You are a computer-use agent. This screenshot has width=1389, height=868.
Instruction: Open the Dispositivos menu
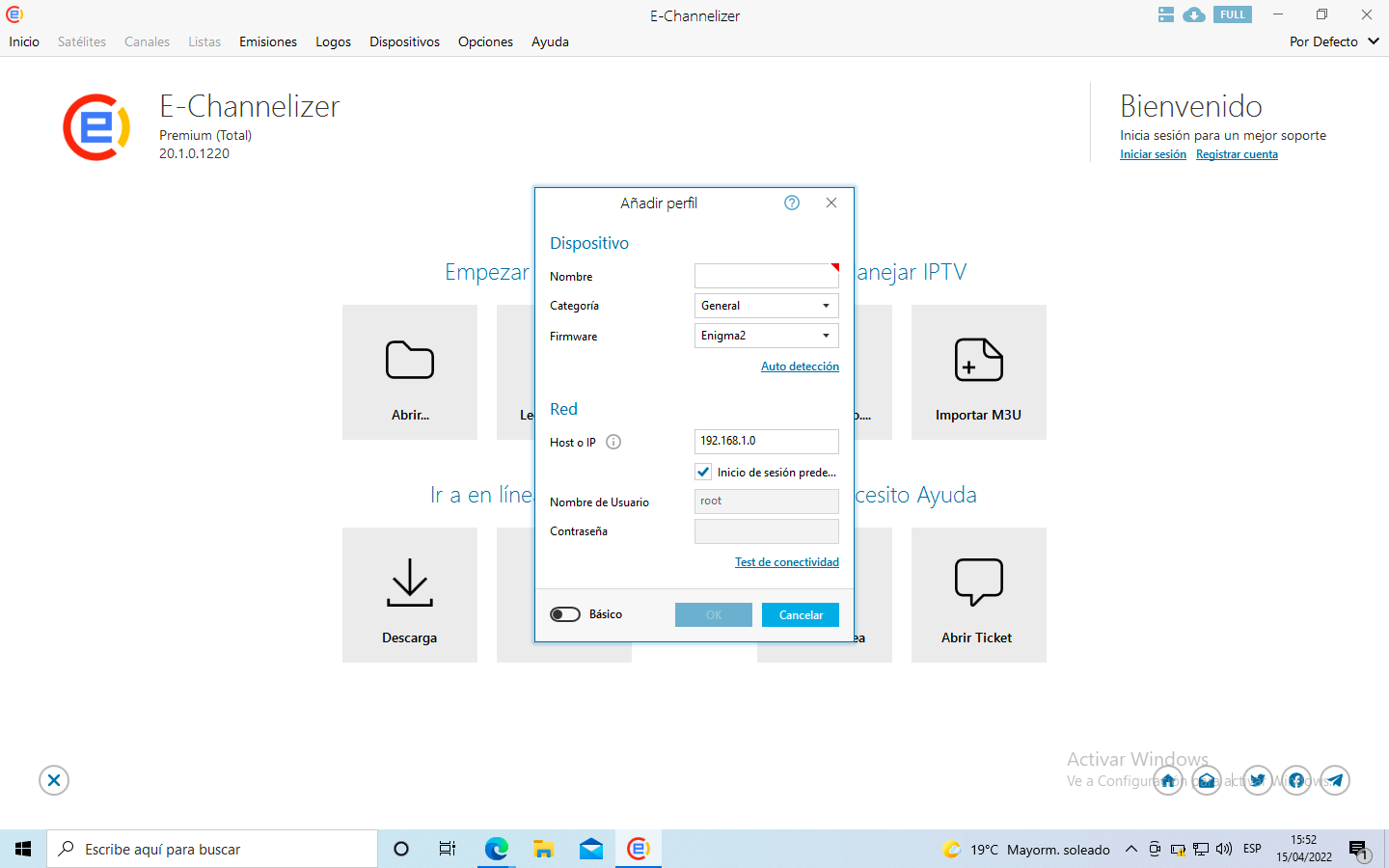click(404, 41)
